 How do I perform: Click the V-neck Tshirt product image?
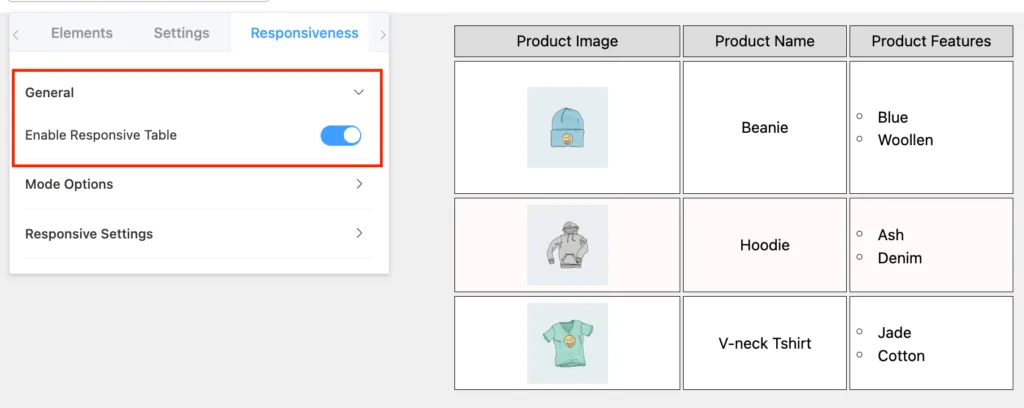567,343
